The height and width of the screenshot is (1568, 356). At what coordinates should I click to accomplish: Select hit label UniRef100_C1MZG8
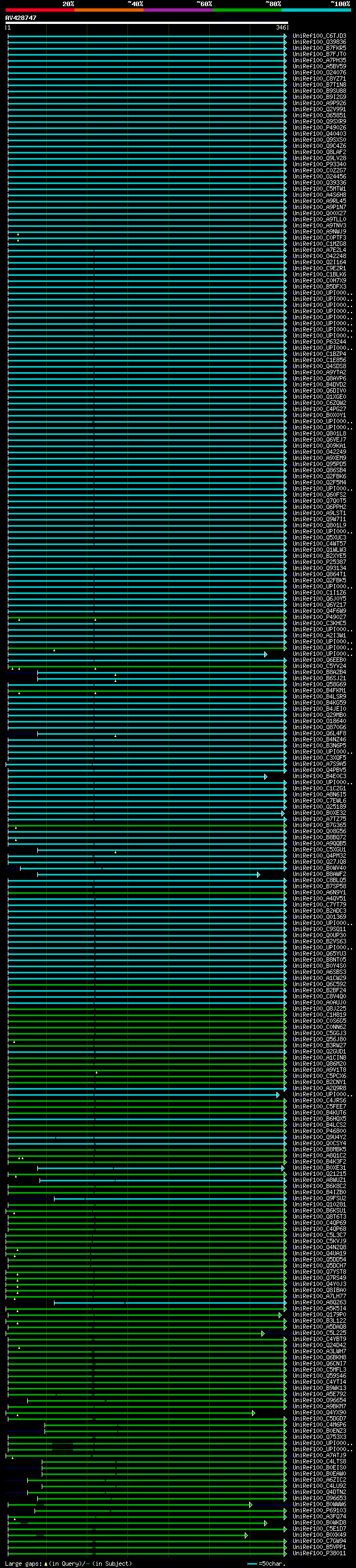319,244
